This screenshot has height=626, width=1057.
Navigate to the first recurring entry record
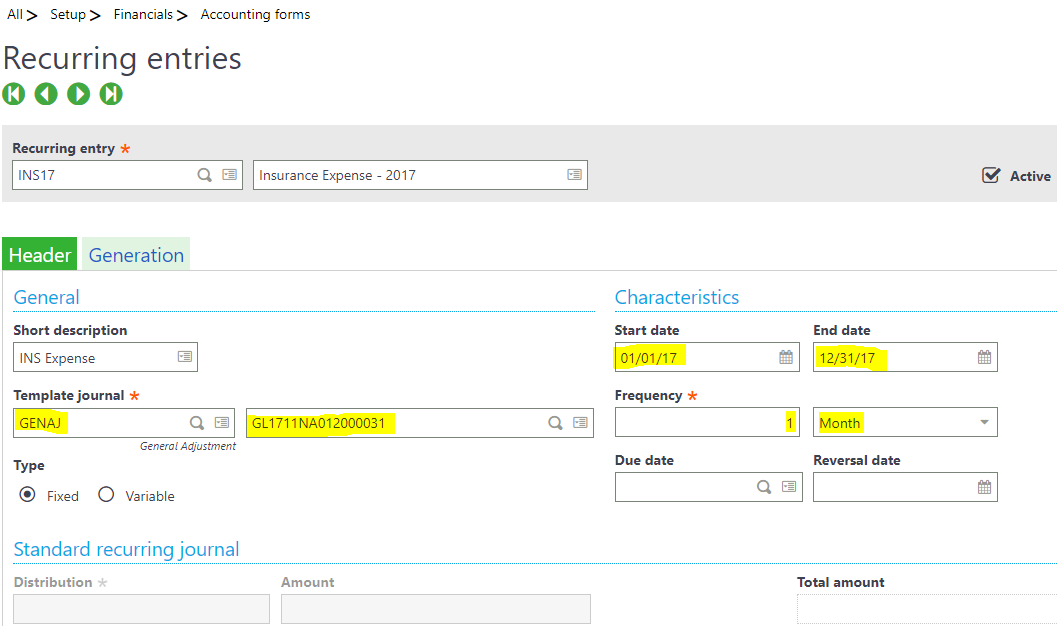[x=13, y=94]
